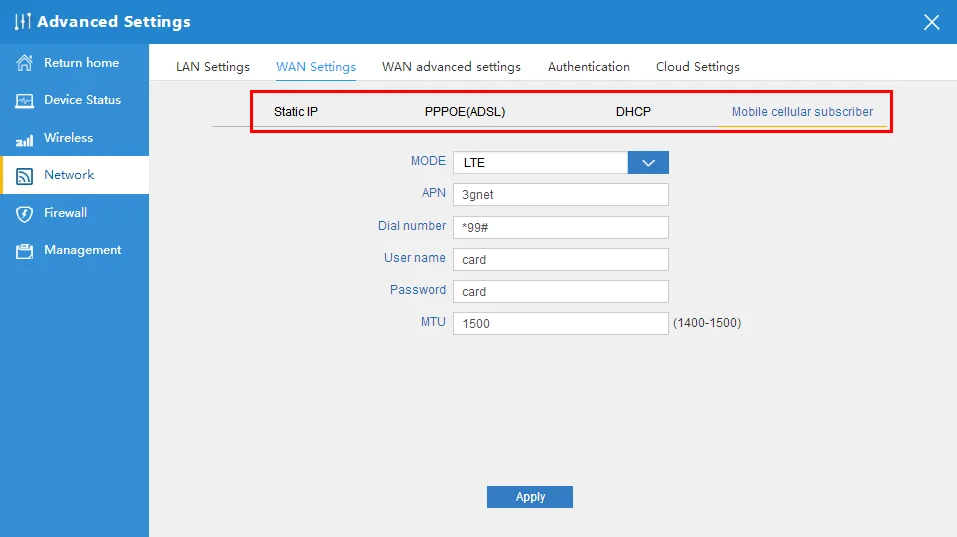Screen dimensions: 957x537
Task: Go to the Authentication tab
Action: [588, 67]
